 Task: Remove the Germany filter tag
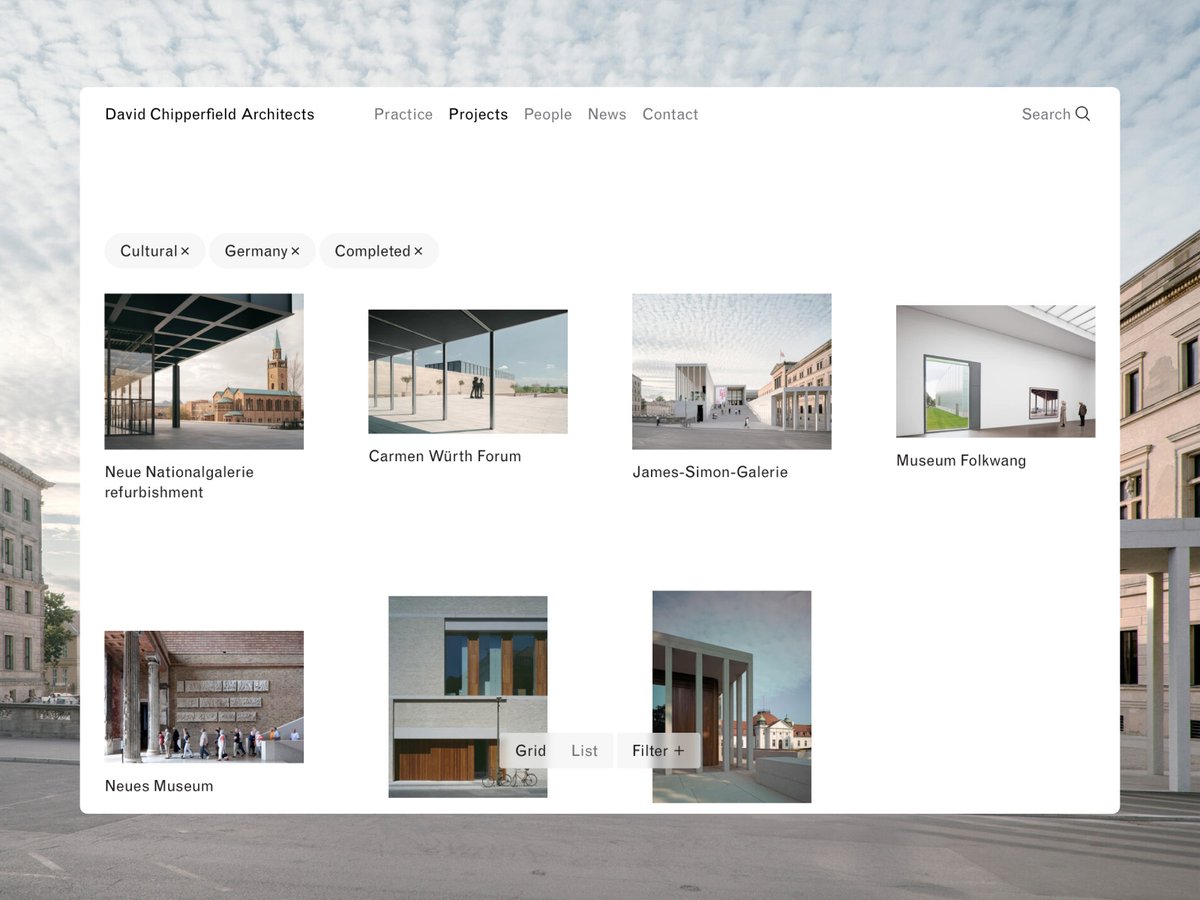[x=295, y=251]
